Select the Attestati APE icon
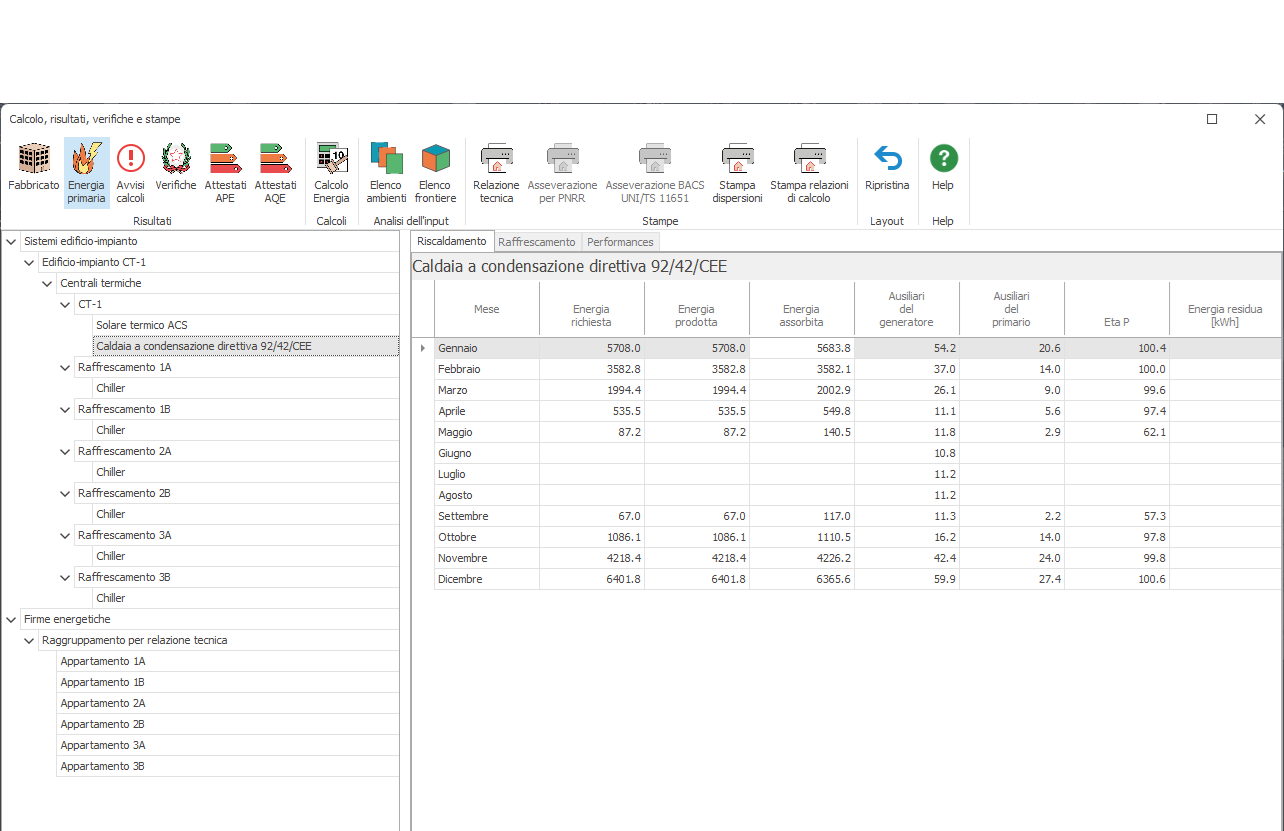1284x831 pixels. (x=225, y=160)
